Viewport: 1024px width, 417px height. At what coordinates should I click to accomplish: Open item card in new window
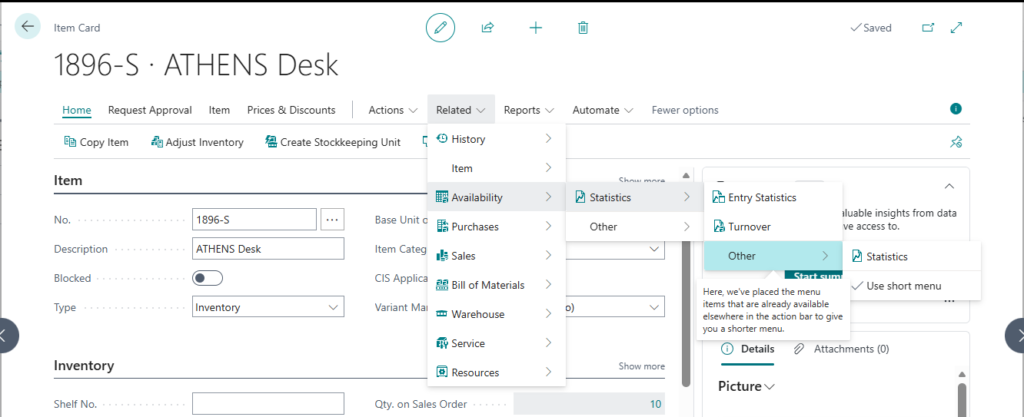click(x=927, y=28)
